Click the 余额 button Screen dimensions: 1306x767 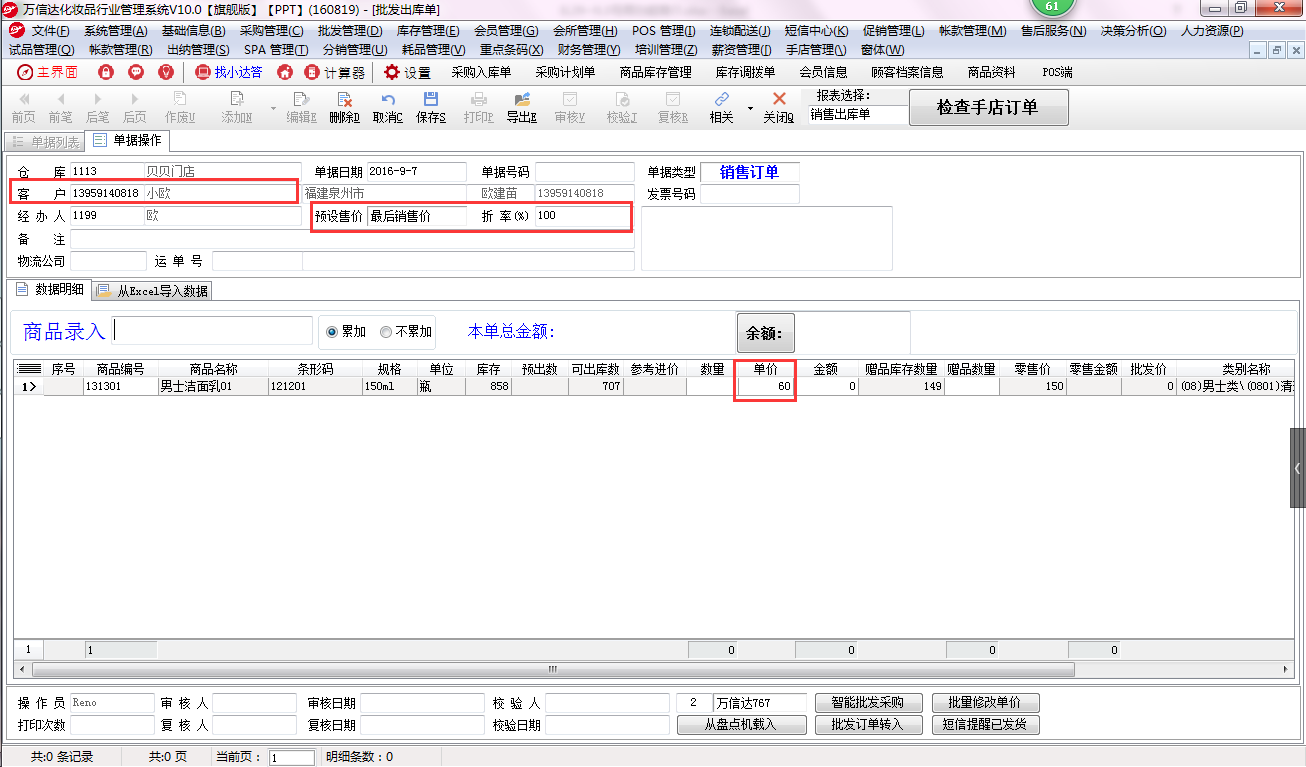pyautogui.click(x=765, y=333)
